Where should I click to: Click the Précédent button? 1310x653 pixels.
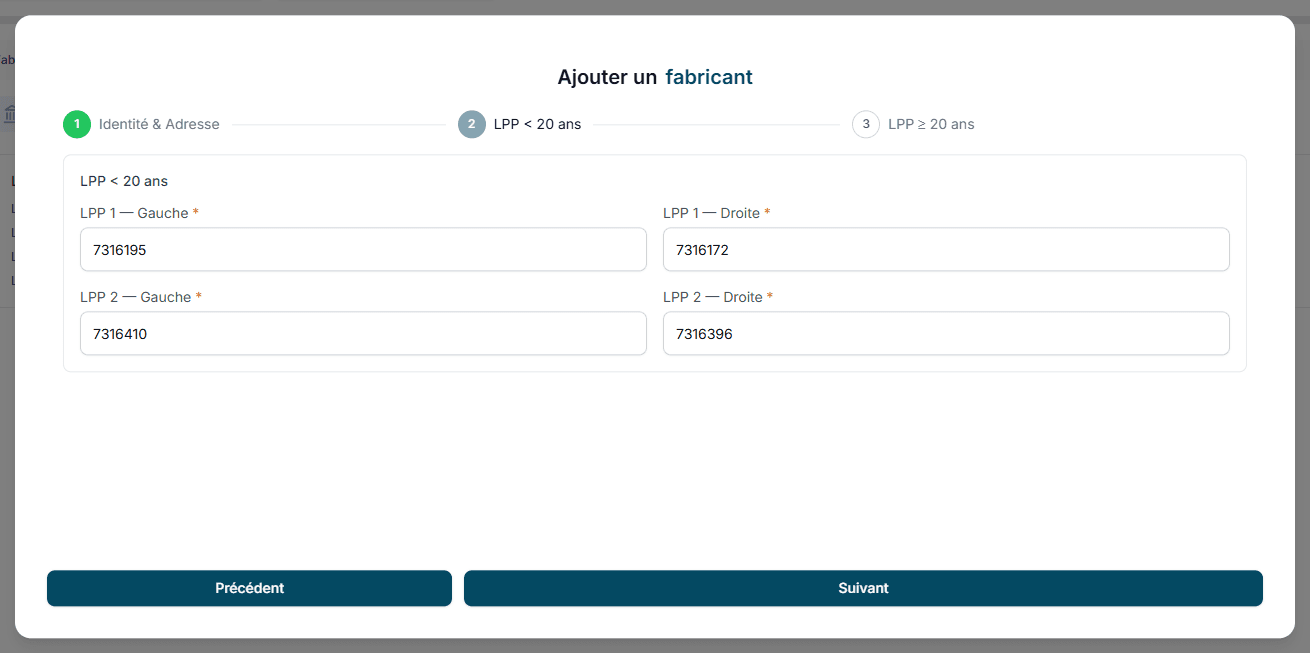click(249, 588)
